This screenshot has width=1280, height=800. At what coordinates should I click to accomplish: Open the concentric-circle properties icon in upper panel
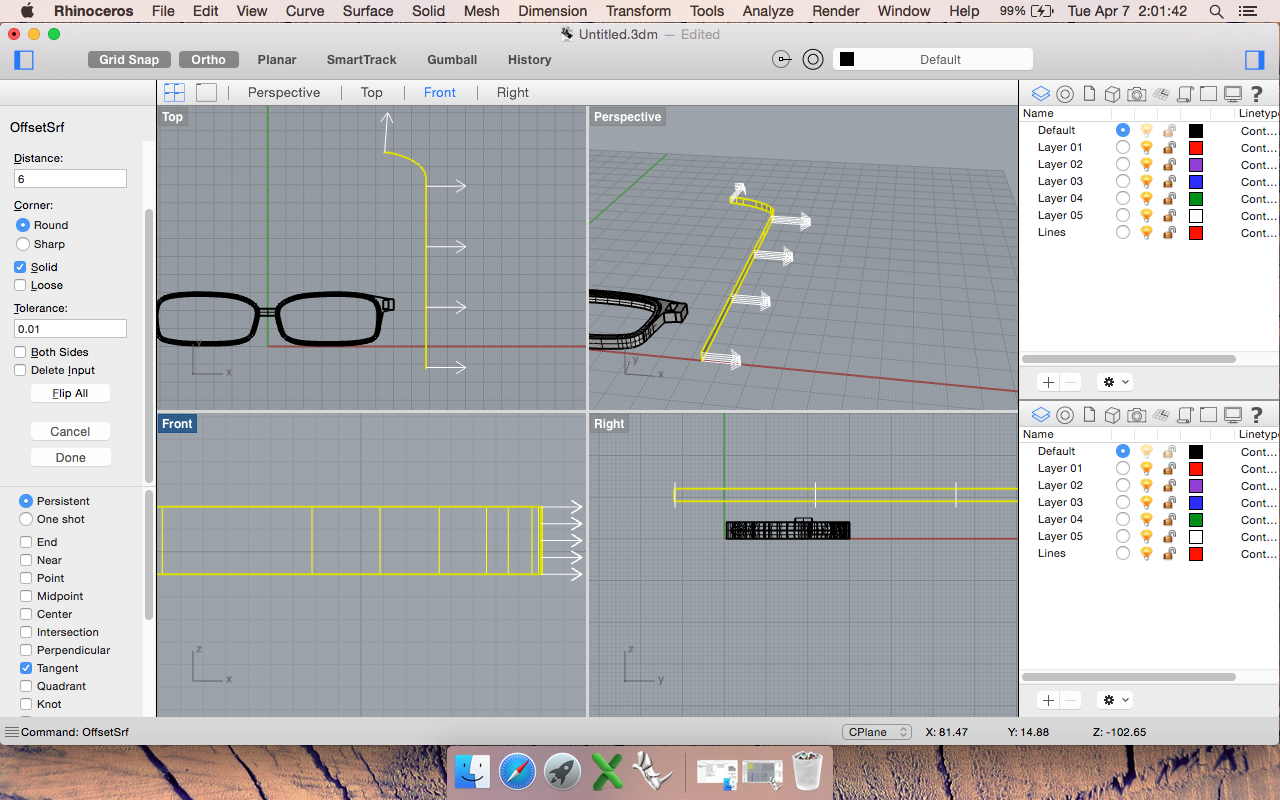[x=1065, y=94]
